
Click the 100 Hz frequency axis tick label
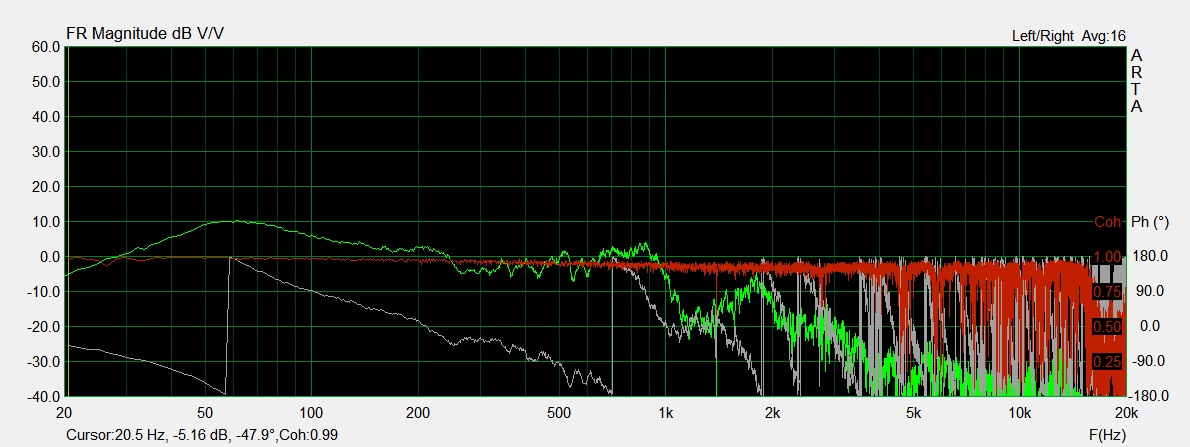pos(311,414)
